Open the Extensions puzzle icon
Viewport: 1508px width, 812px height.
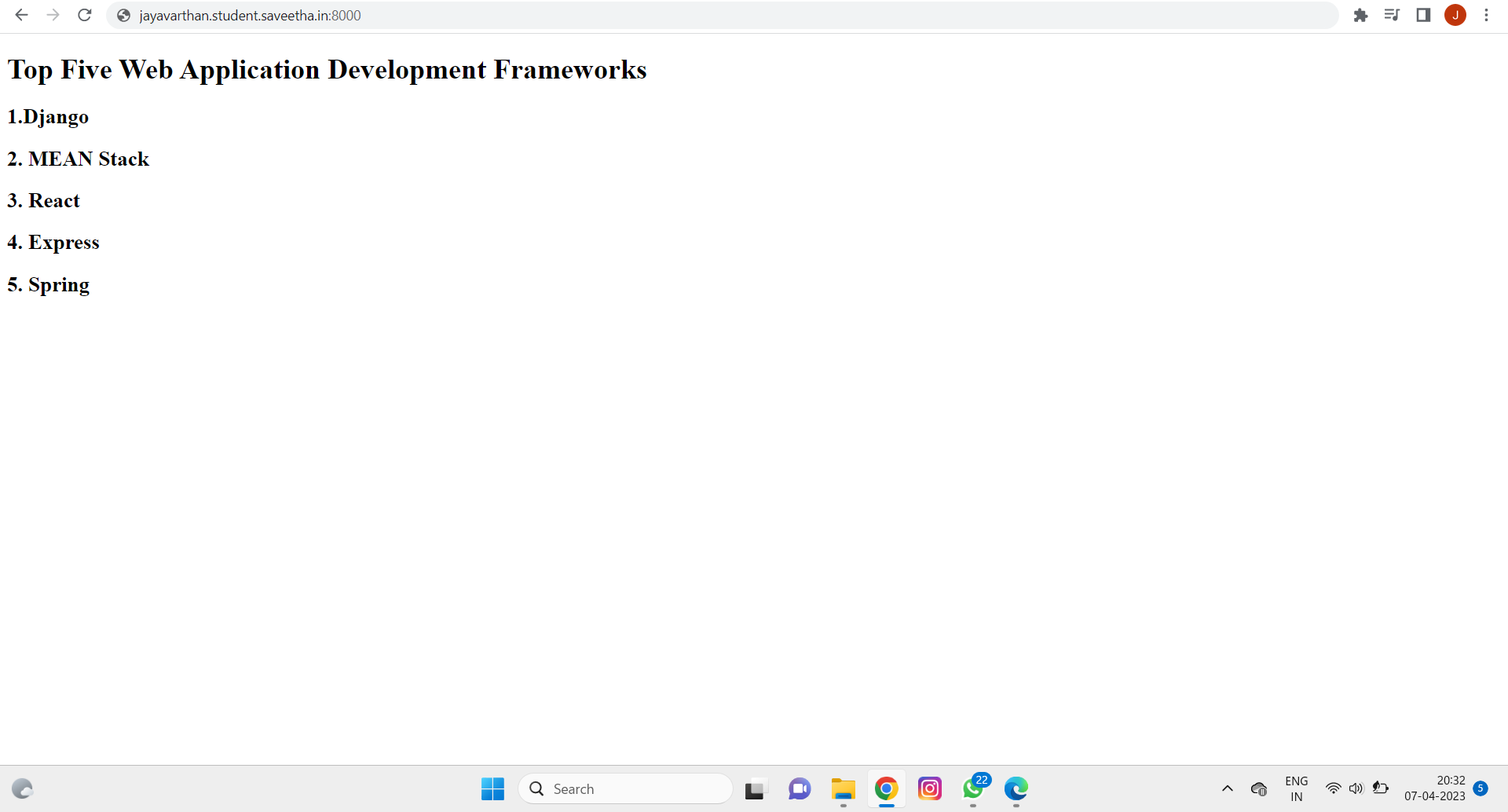tap(1360, 15)
